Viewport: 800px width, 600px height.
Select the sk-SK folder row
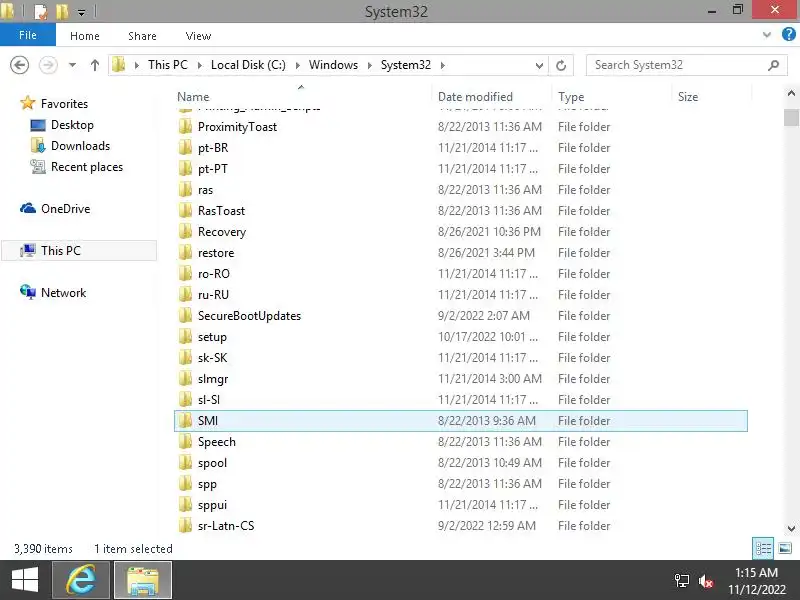[461, 358]
